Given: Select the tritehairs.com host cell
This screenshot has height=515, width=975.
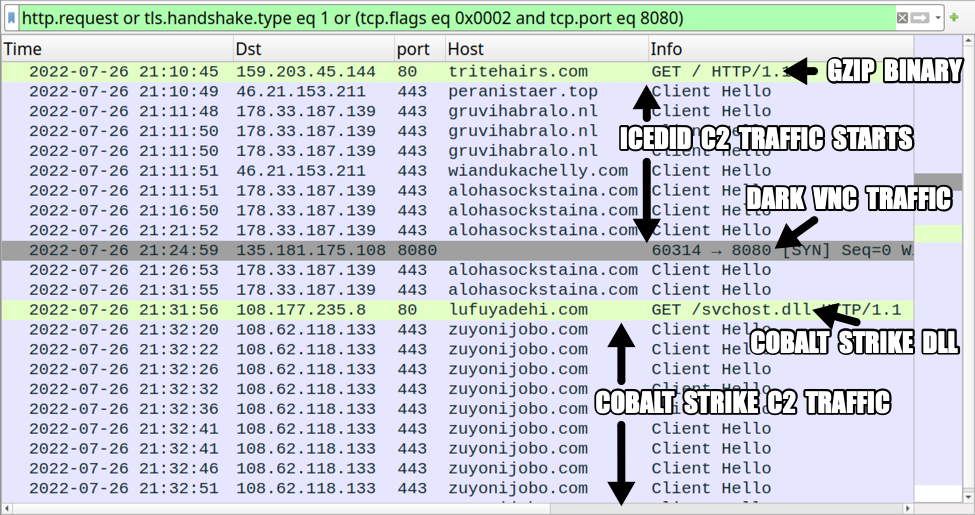Looking at the screenshot, I should tap(518, 72).
